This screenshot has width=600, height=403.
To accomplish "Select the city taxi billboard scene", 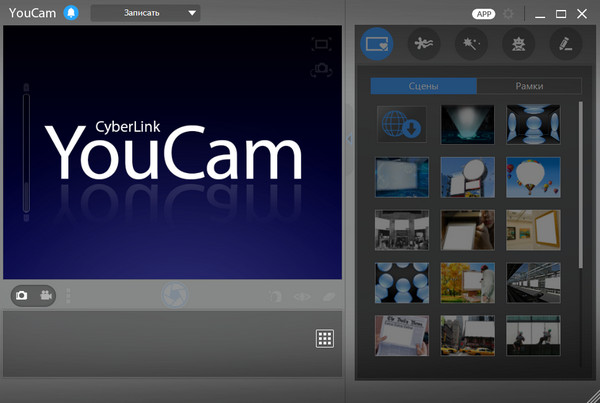I will point(467,336).
